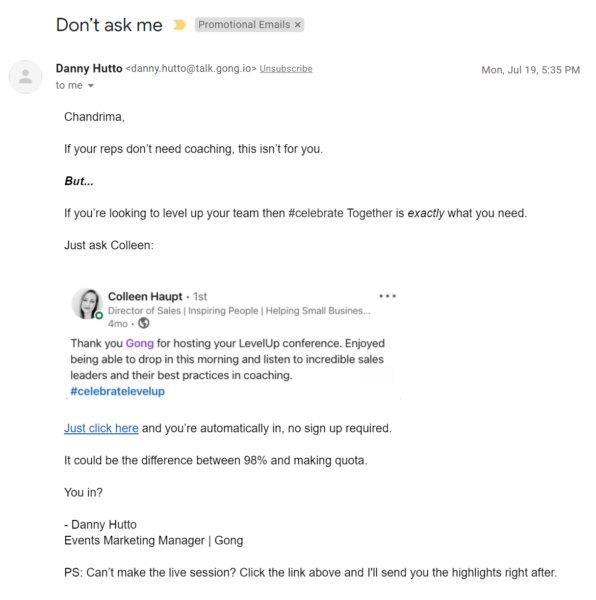Click the #celebratelevelup hashtag

coord(117,391)
